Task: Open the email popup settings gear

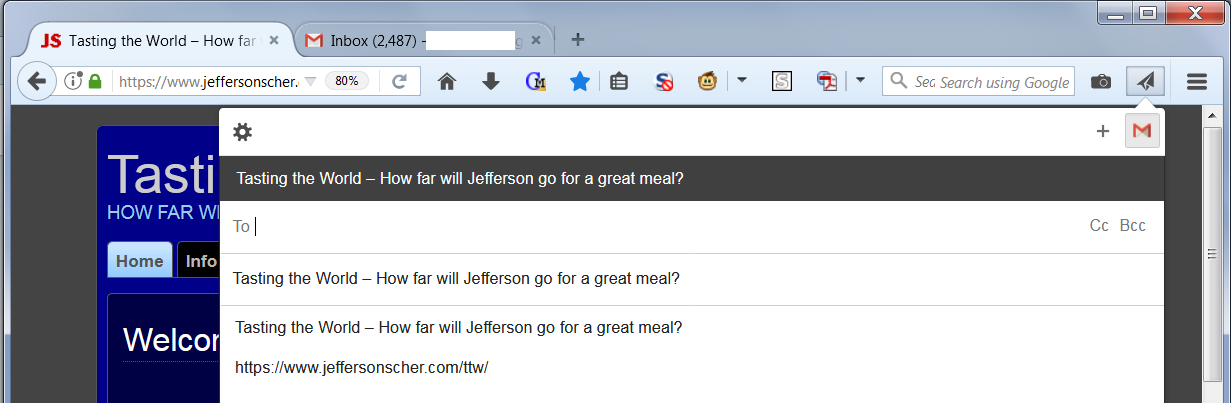Action: pyautogui.click(x=242, y=132)
